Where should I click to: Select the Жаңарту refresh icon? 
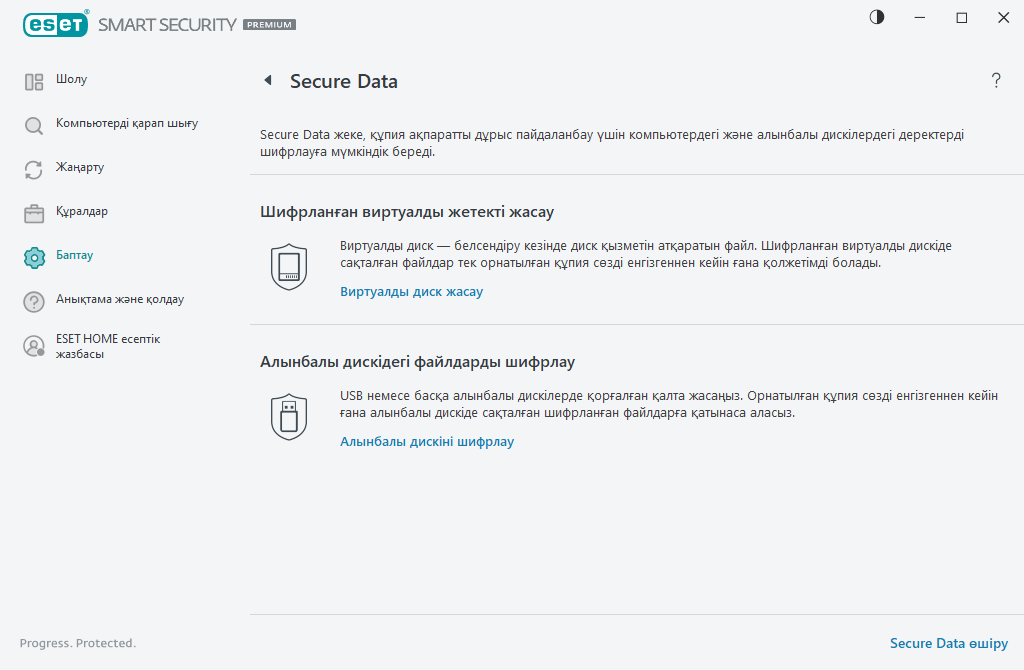coord(34,168)
